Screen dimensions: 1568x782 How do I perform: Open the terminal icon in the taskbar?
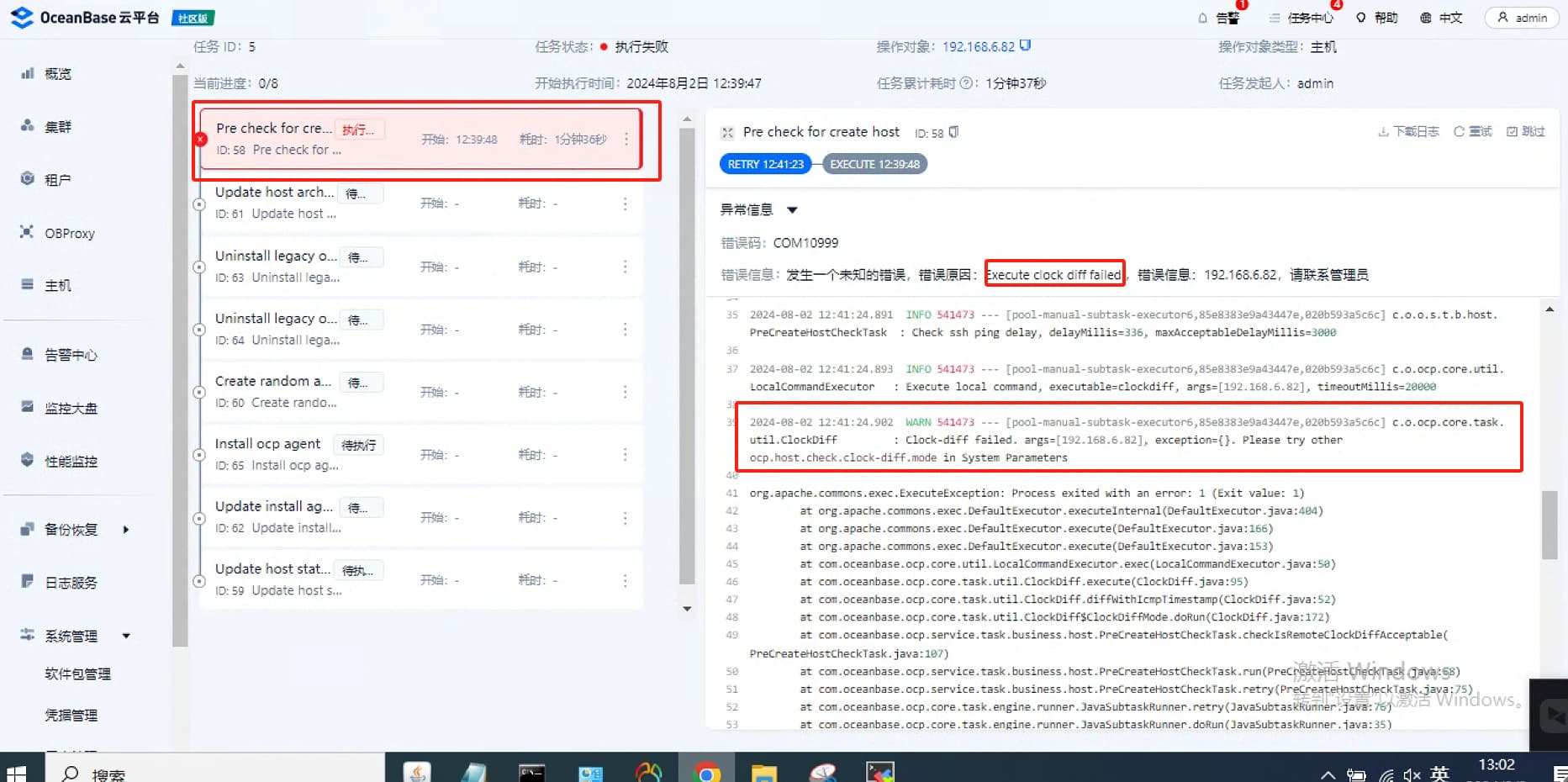tap(531, 772)
